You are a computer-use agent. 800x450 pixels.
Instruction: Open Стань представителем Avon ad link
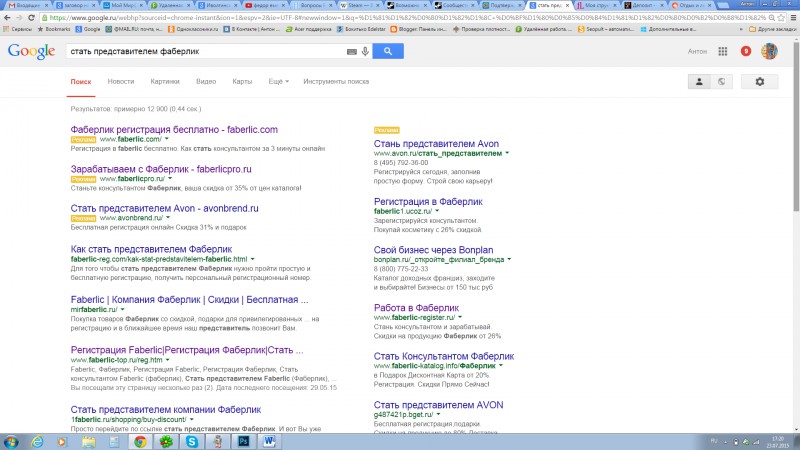(x=436, y=144)
